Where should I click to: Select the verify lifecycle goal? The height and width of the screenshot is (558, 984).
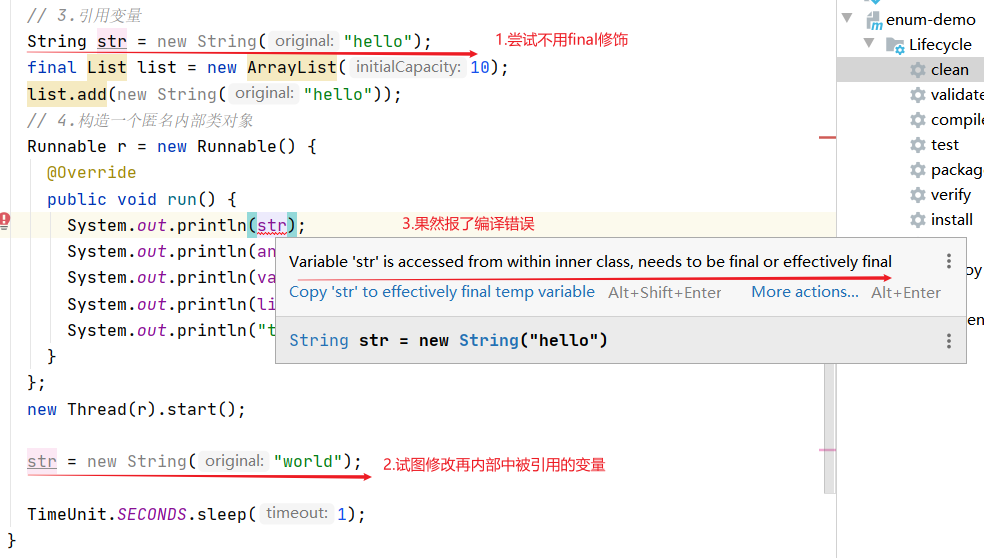[951, 195]
